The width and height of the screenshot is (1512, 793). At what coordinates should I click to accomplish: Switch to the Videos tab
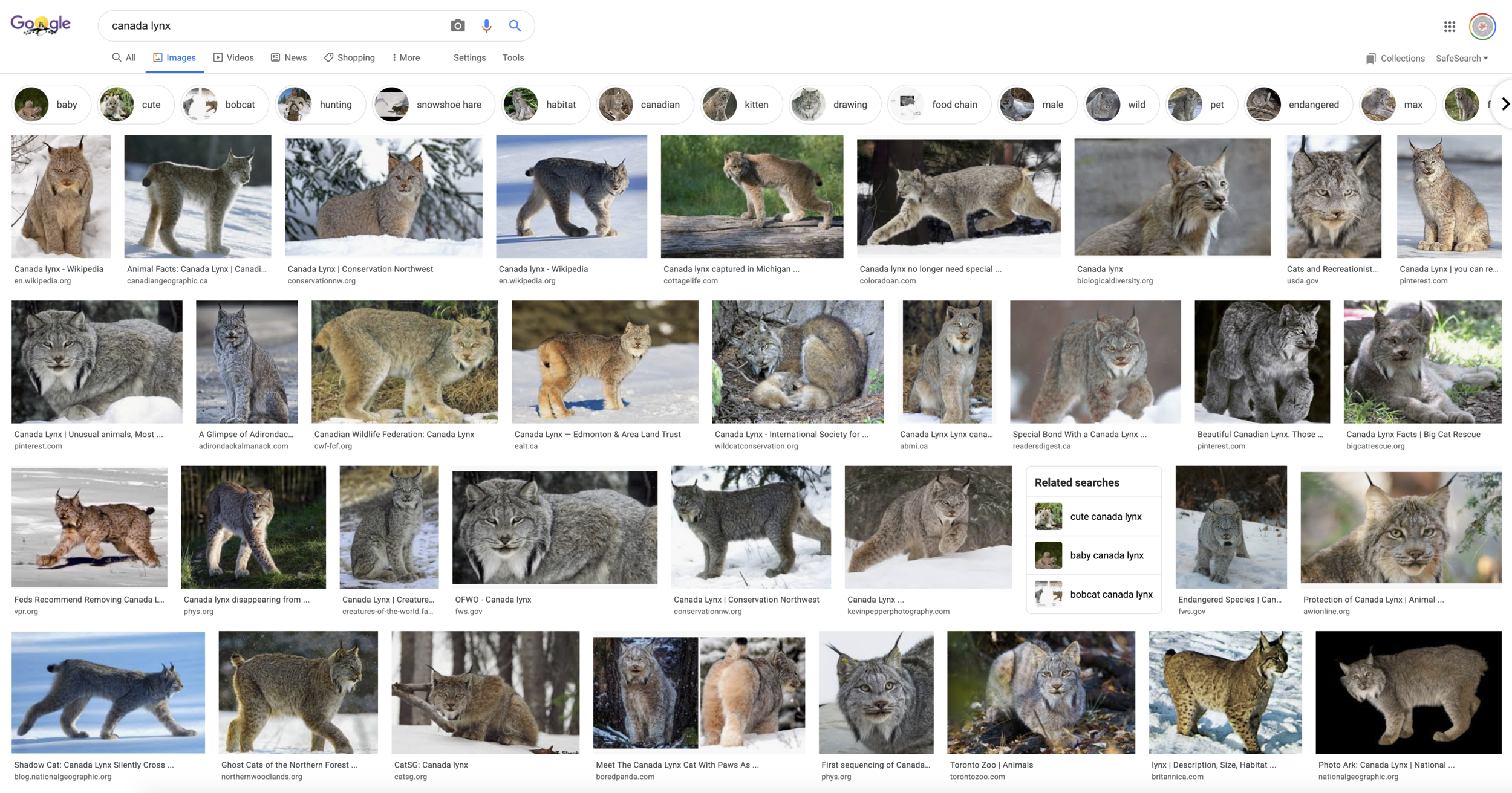point(233,57)
